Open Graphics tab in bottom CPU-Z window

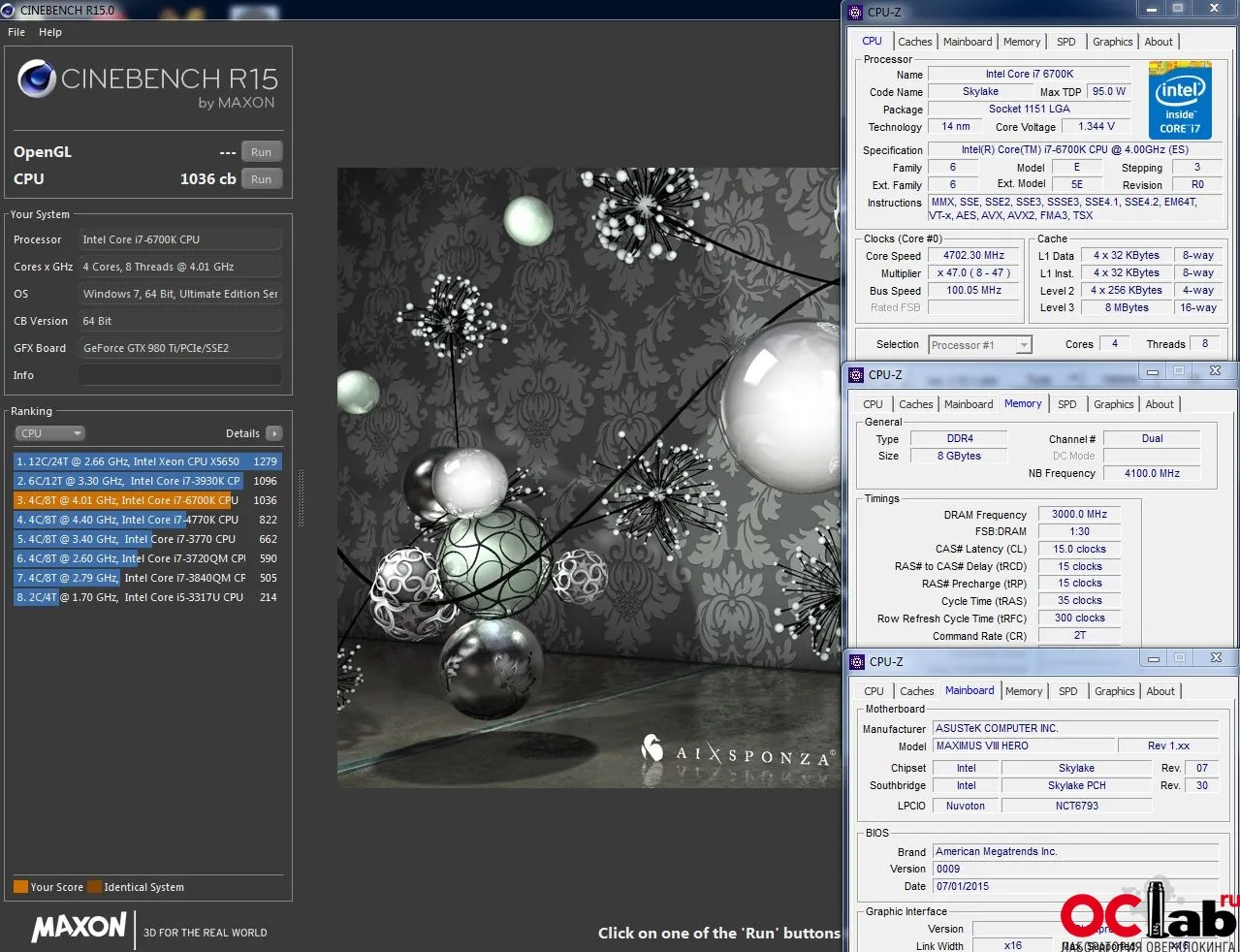(1114, 691)
